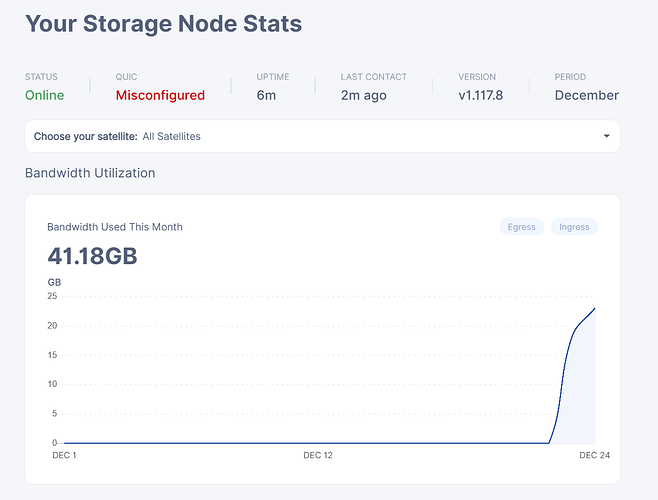
Task: Click the shaded area under bandwidth curve
Action: pyautogui.click(x=580, y=400)
